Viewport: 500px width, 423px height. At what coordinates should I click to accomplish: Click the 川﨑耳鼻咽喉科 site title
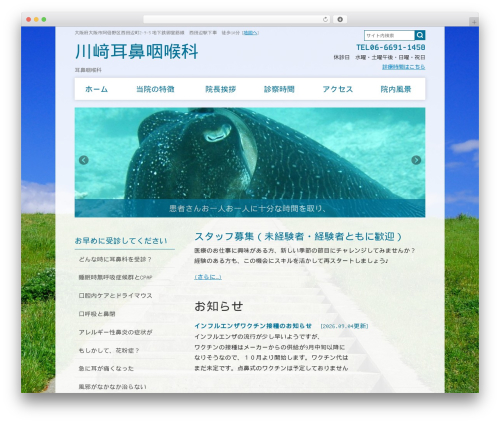[x=137, y=52]
